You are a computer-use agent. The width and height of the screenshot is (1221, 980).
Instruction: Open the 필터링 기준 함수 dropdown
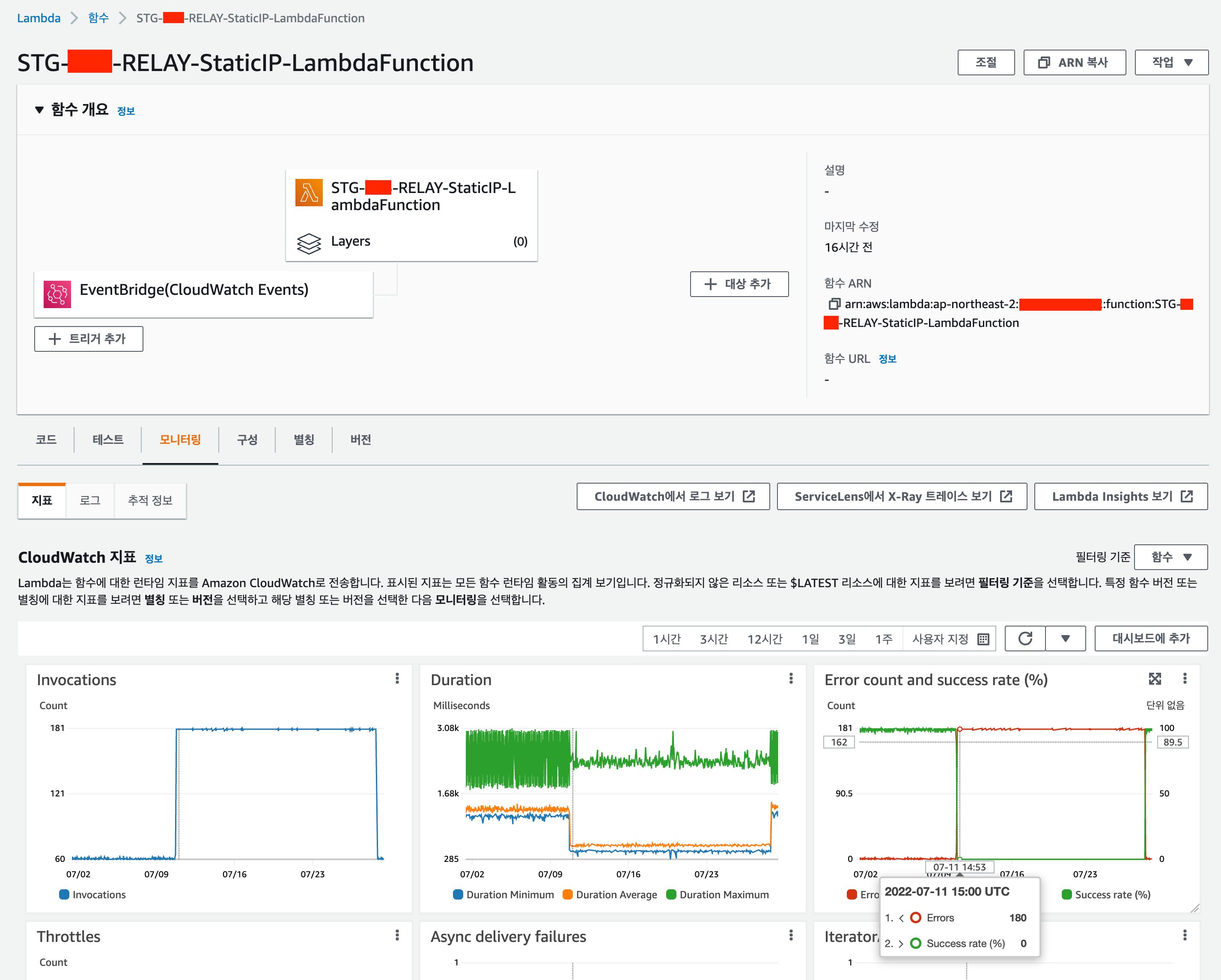point(1170,557)
